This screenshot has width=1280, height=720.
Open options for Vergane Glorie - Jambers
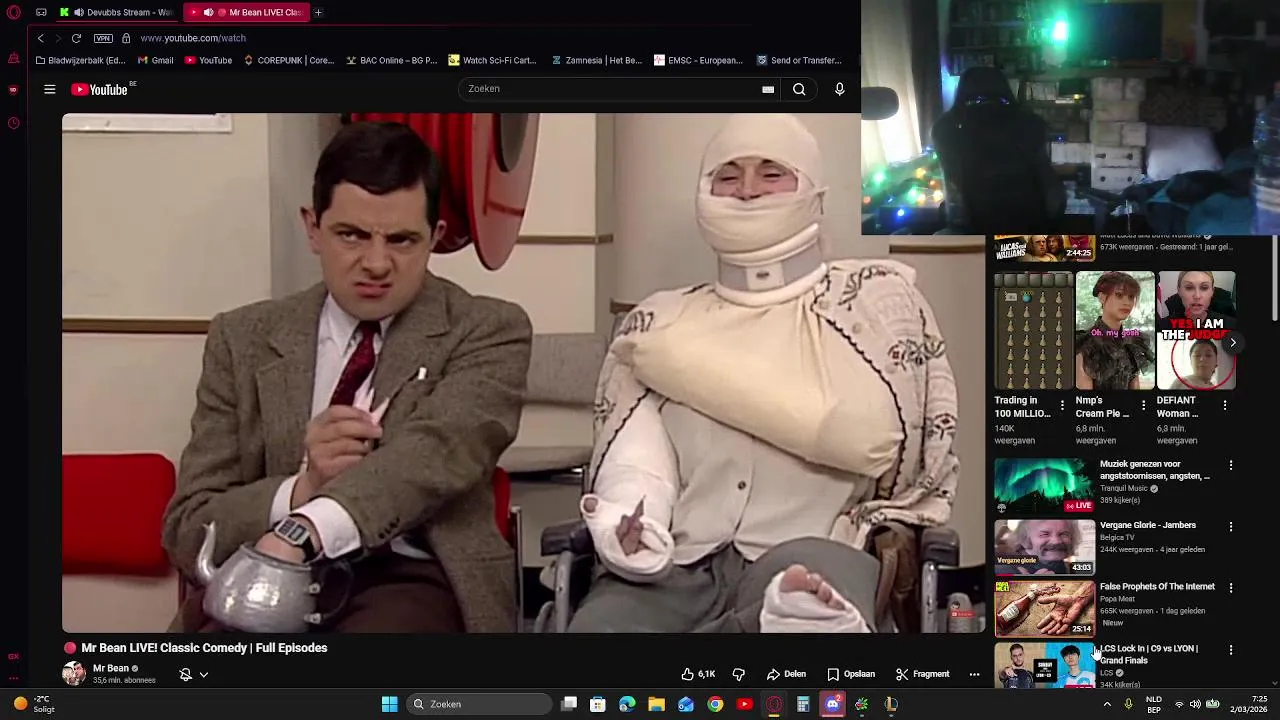click(x=1231, y=526)
